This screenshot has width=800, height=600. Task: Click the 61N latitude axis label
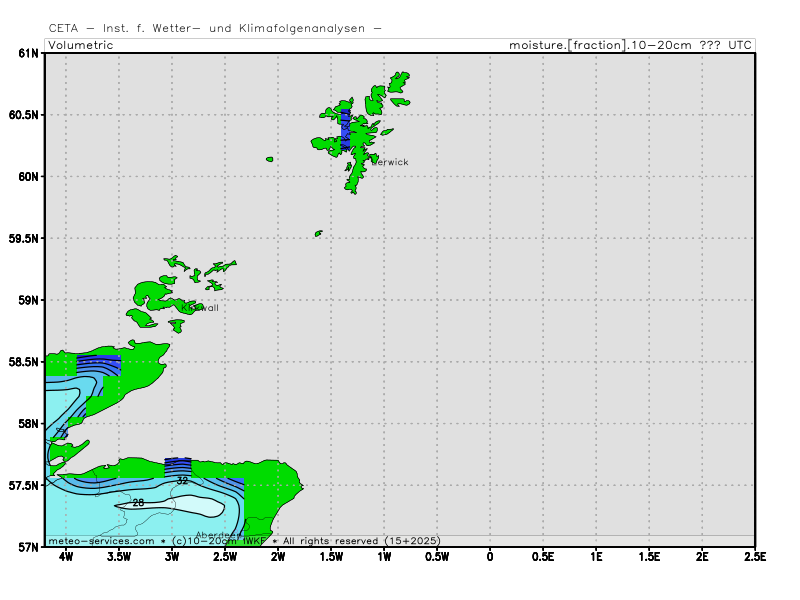28,53
